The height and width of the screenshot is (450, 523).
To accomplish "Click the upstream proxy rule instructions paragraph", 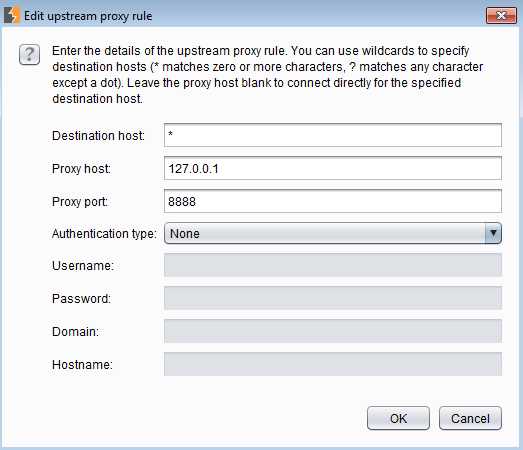I will (x=268, y=75).
